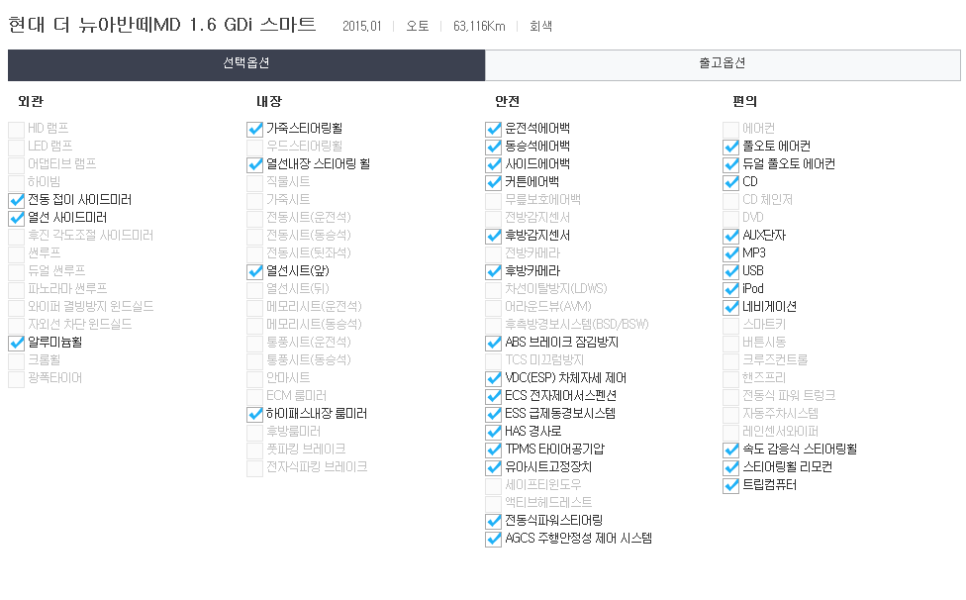Image resolution: width=966 pixels, height=600 pixels.
Task: Enable the 스마트키 option
Action: (x=731, y=326)
